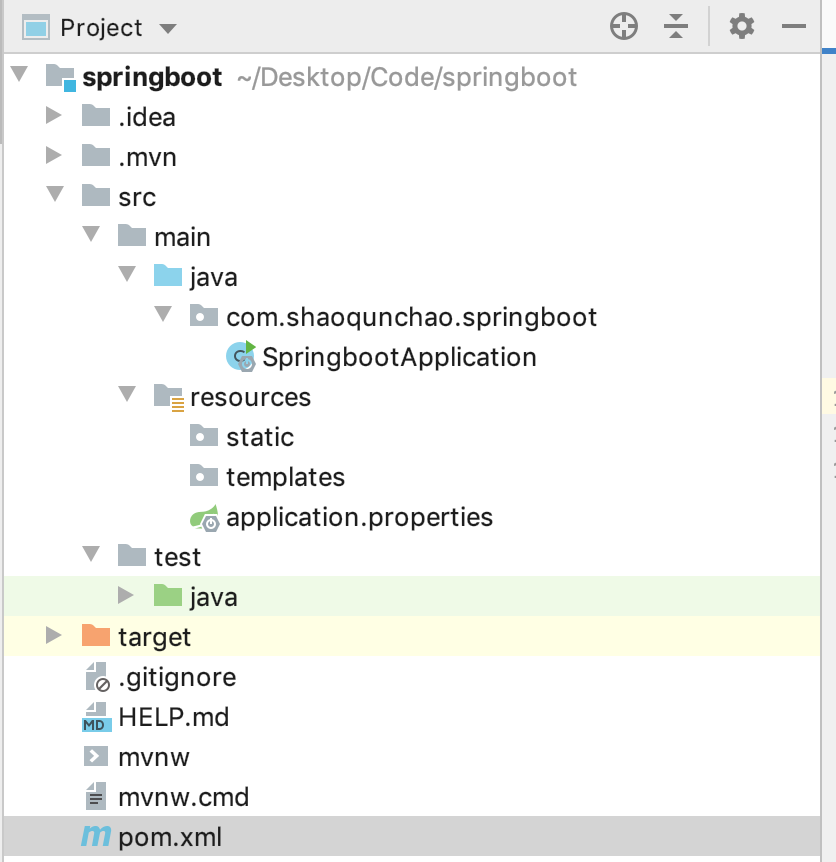Click the Maven pom.xml m icon
This screenshot has width=836, height=862.
(x=96, y=836)
